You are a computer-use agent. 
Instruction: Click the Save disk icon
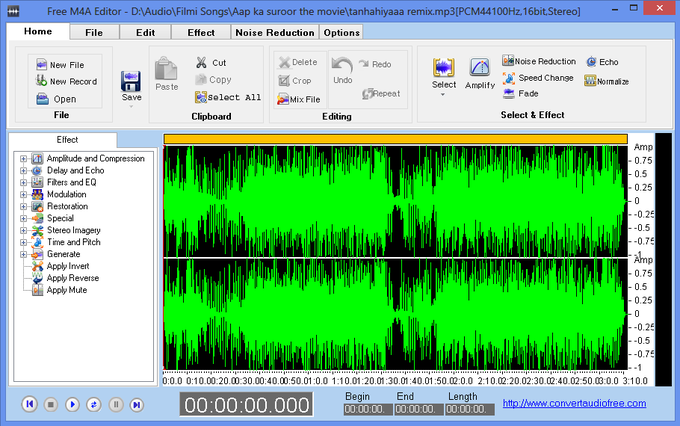click(131, 80)
